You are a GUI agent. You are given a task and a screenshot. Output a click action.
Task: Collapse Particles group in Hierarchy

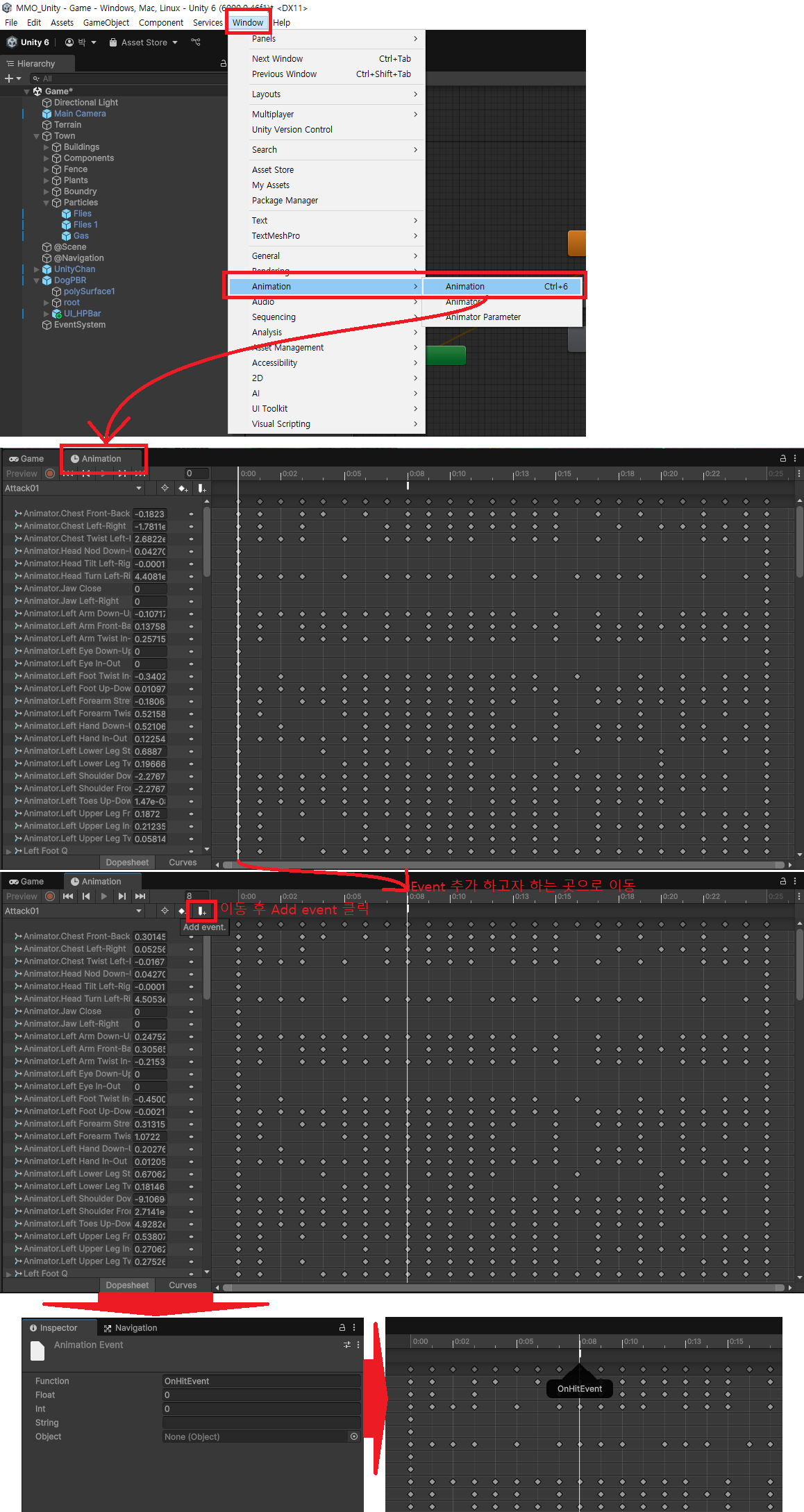point(47,203)
